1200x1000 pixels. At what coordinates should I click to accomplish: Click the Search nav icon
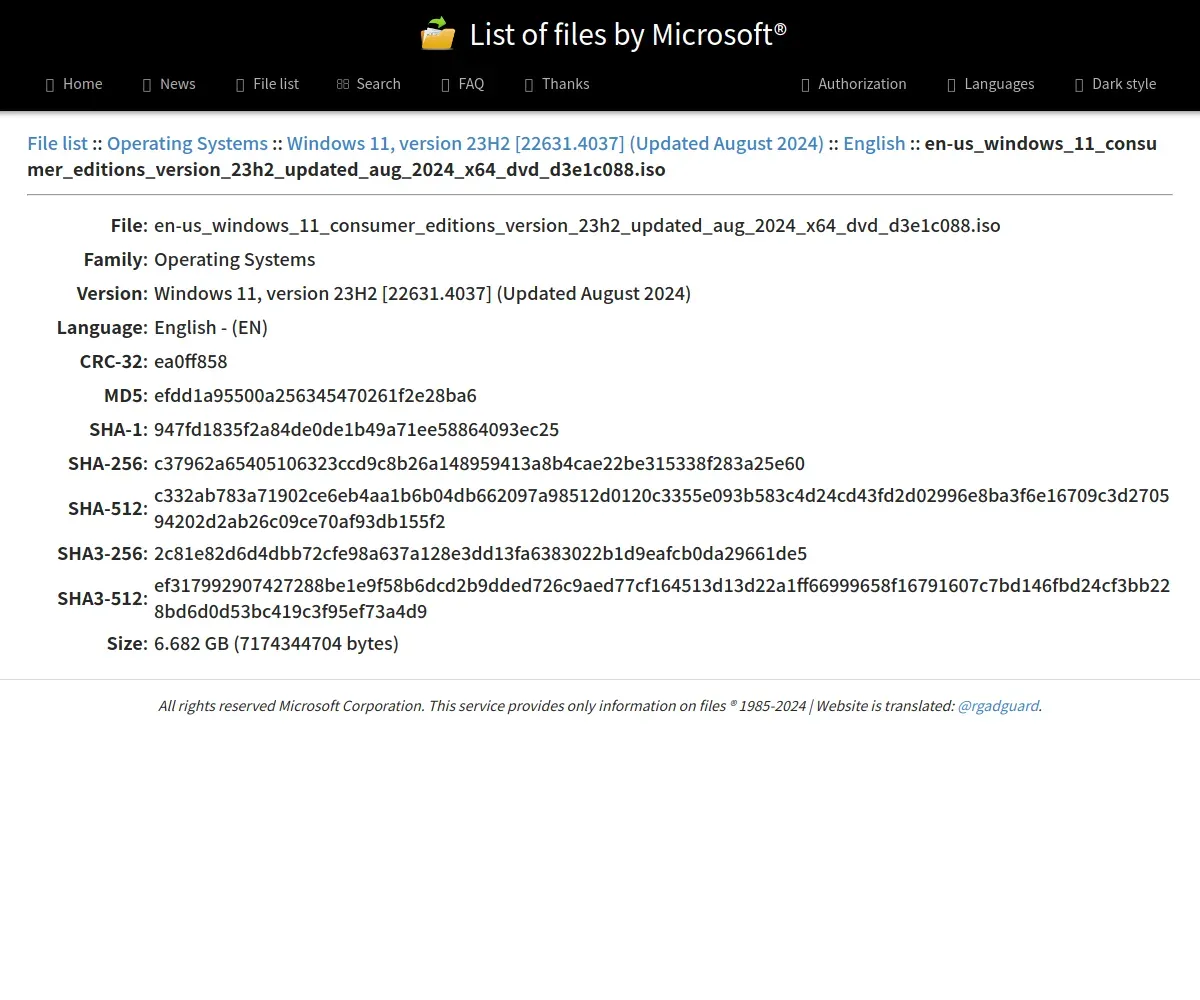pos(343,85)
